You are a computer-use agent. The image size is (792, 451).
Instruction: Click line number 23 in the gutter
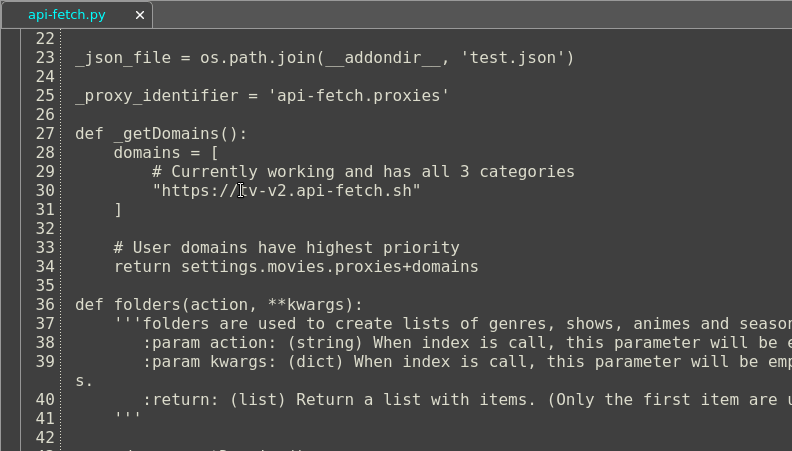point(44,58)
